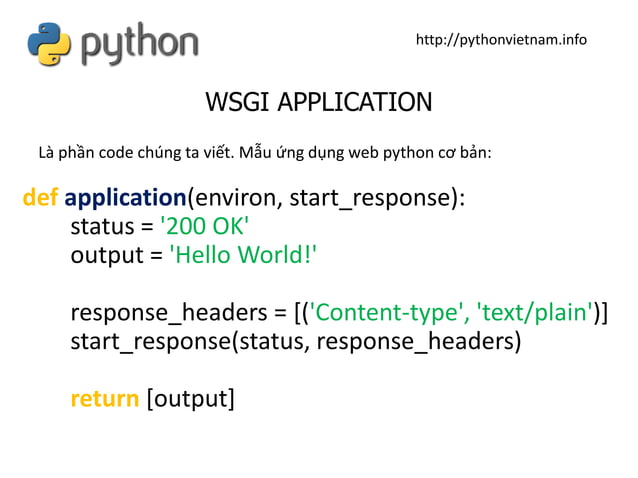Click the blue 'application' function name
This screenshot has width=638, height=478.
pyautogui.click(x=125, y=198)
